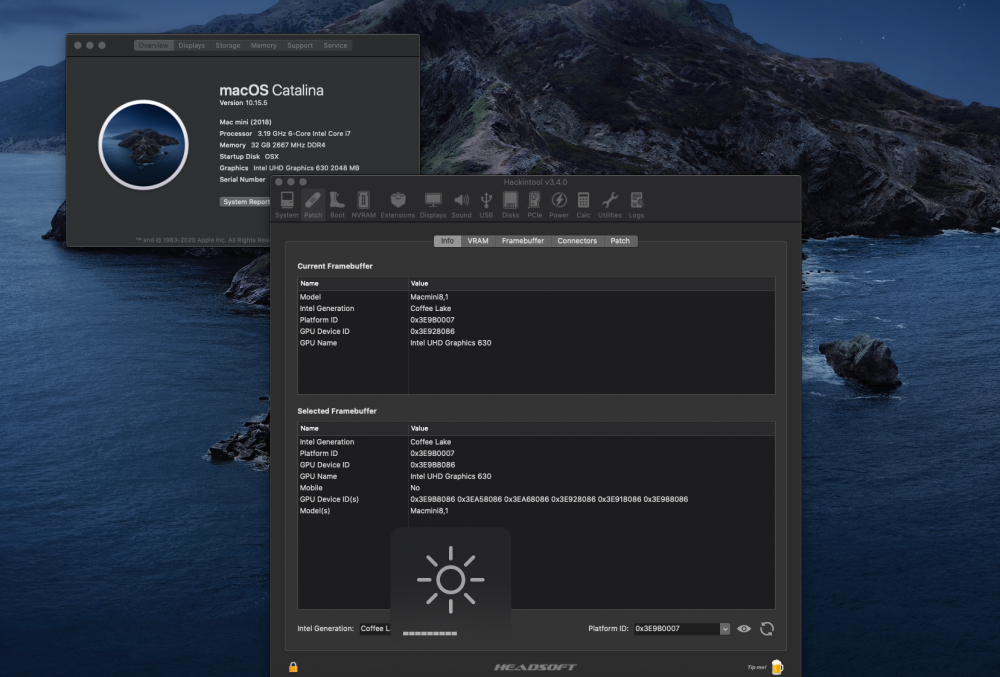Select the GPU Device ID(s) row
Screen dimensions: 1000x677
click(x=536, y=499)
